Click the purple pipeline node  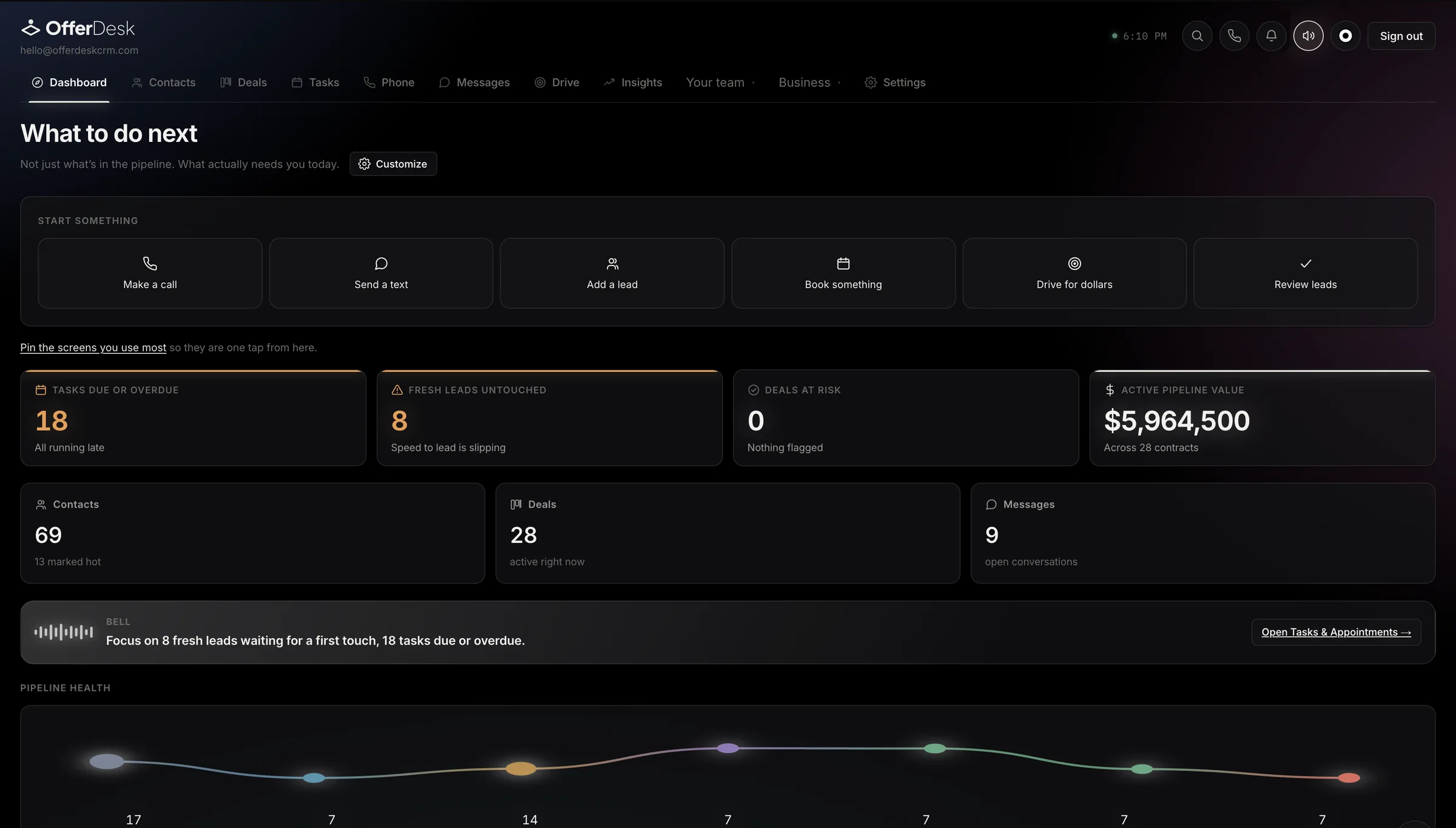(x=728, y=748)
